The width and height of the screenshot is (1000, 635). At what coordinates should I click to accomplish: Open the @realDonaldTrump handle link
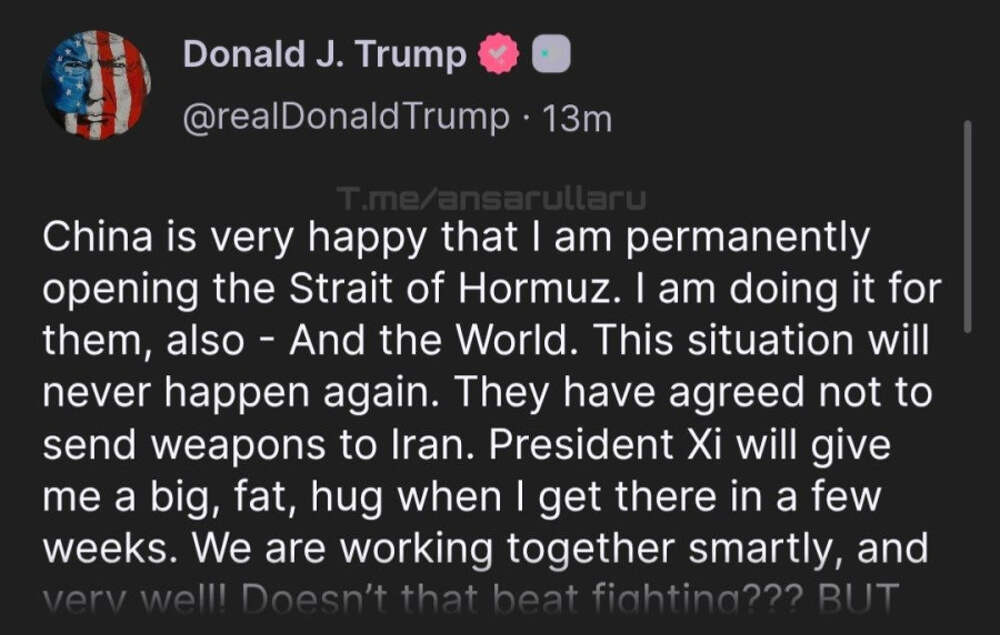[x=345, y=118]
